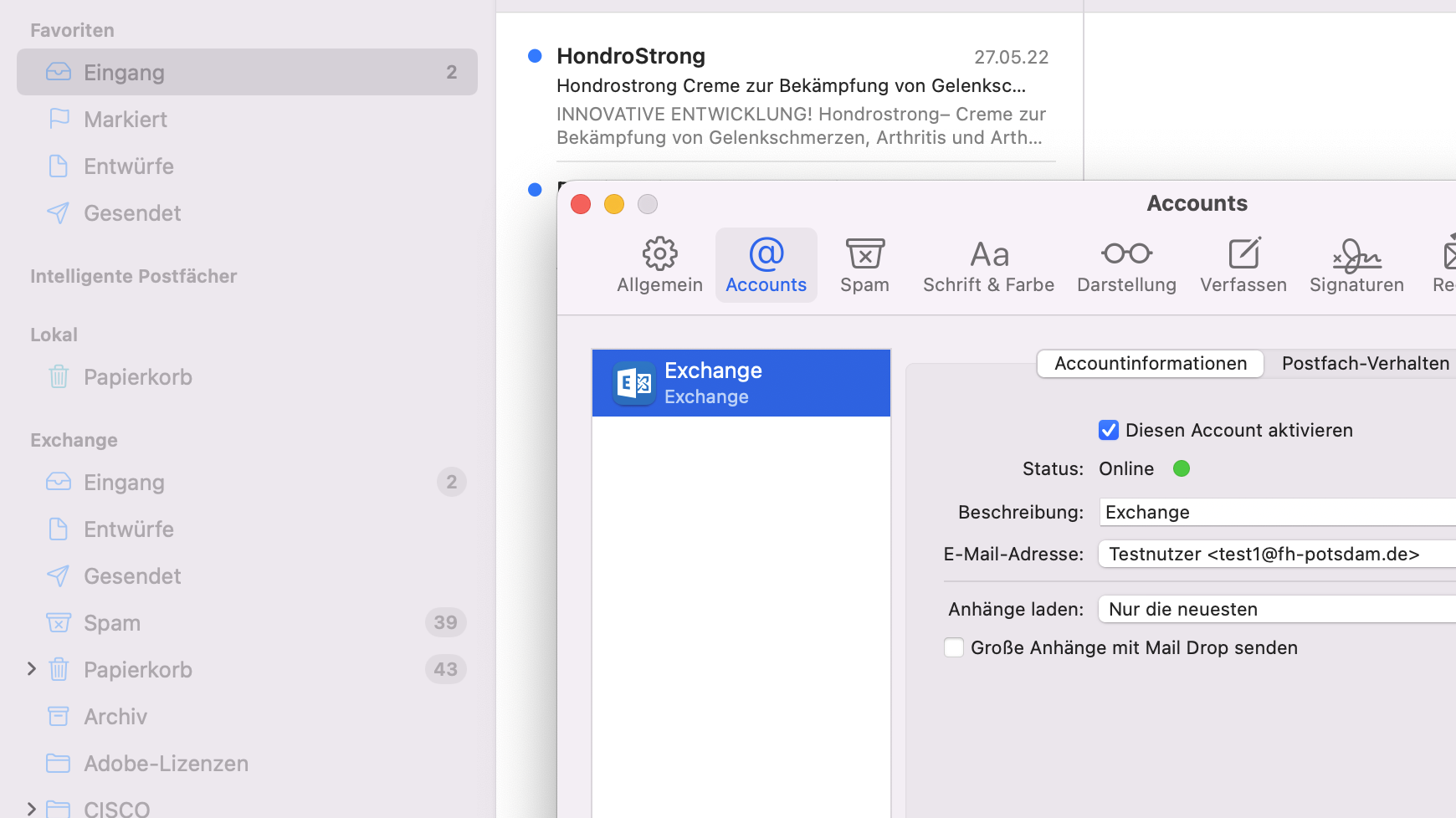
Task: Open the Signaturen settings pane
Action: pos(1356,265)
